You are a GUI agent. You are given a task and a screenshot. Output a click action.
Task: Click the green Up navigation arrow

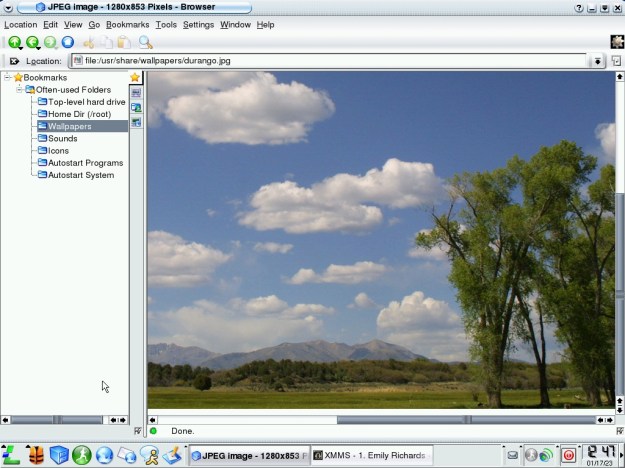pos(14,42)
